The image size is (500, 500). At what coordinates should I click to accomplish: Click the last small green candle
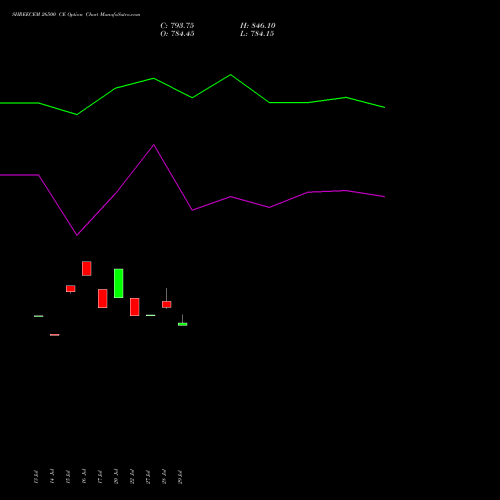pyautogui.click(x=183, y=324)
